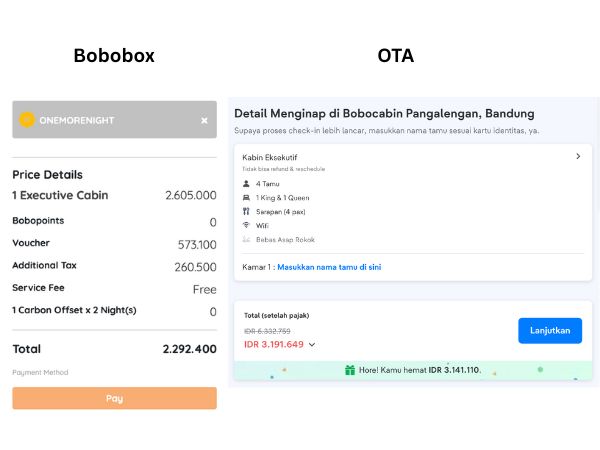This screenshot has height=450, width=600.
Task: Select the Kabin Eksekutif title
Action: tap(270, 157)
